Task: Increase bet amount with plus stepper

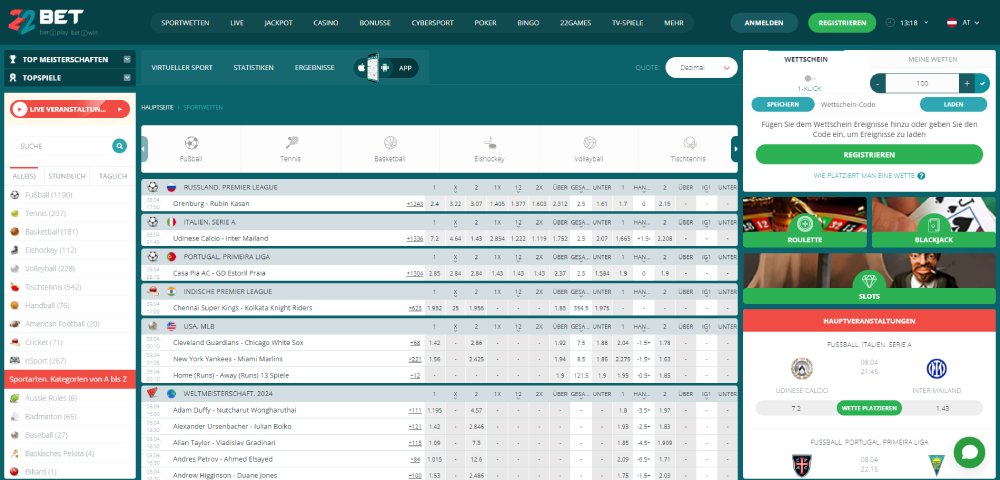Action: tap(966, 83)
